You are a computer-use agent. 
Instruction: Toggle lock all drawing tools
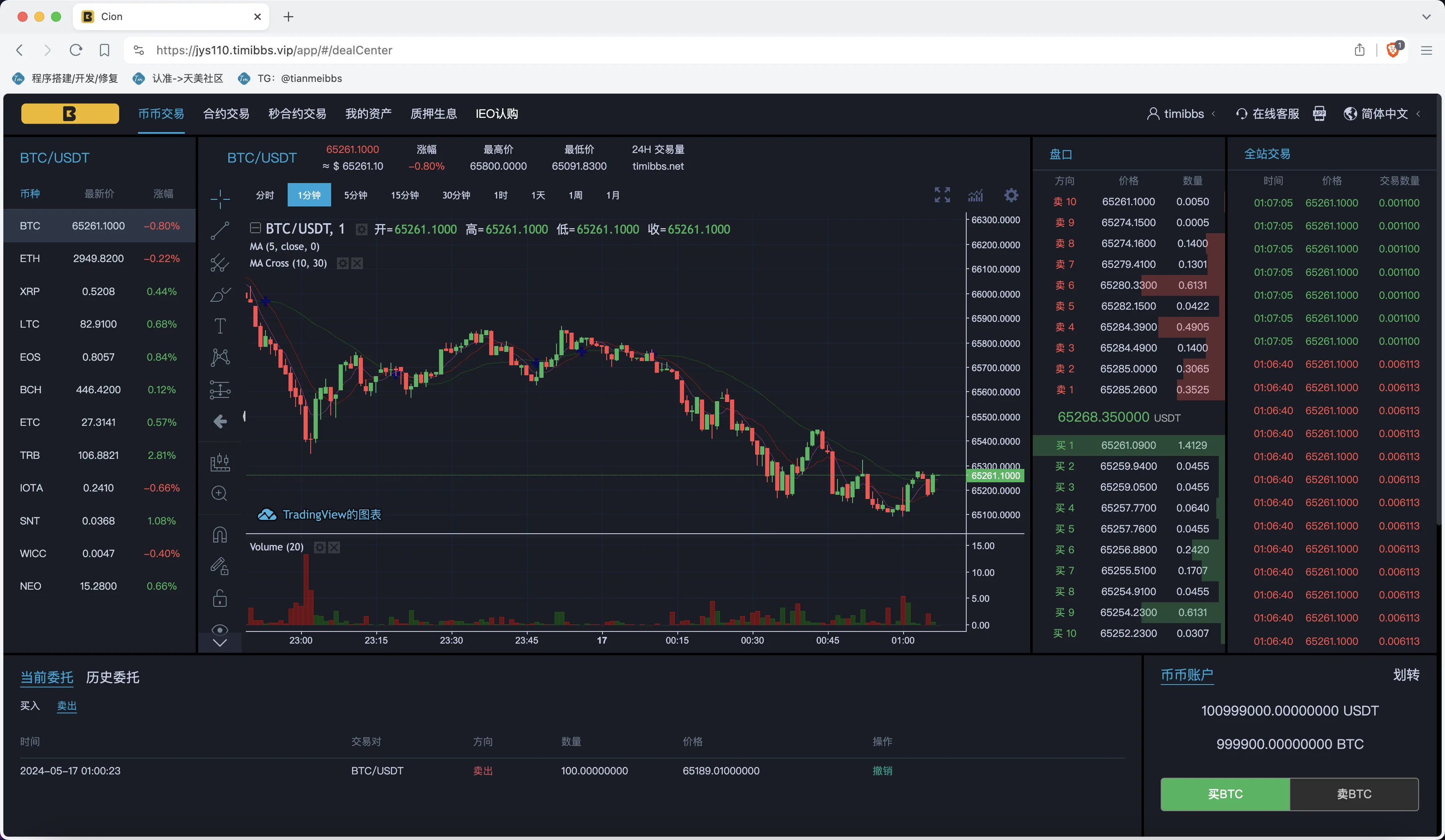[x=220, y=598]
